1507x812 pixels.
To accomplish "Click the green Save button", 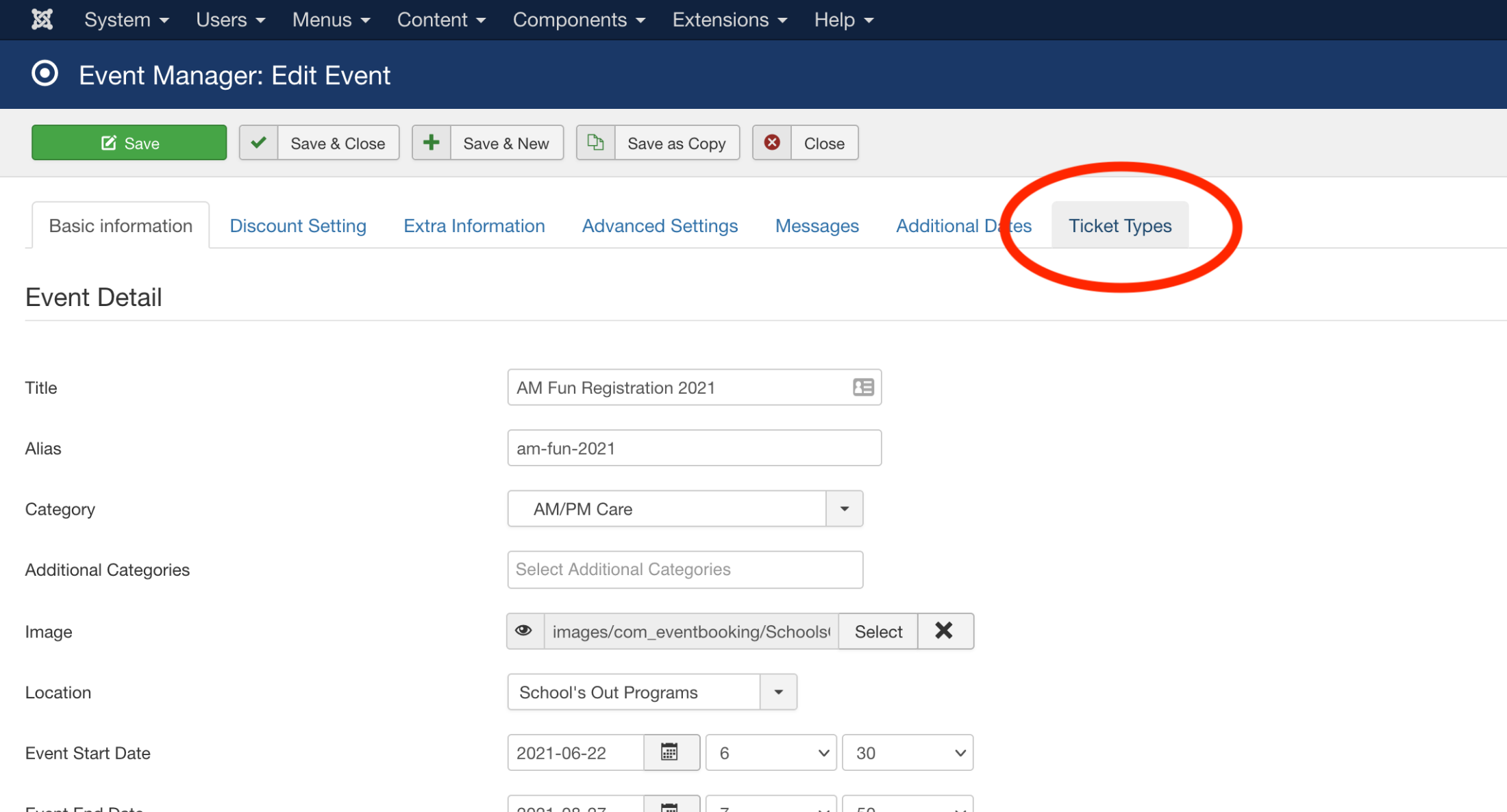I will click(129, 143).
